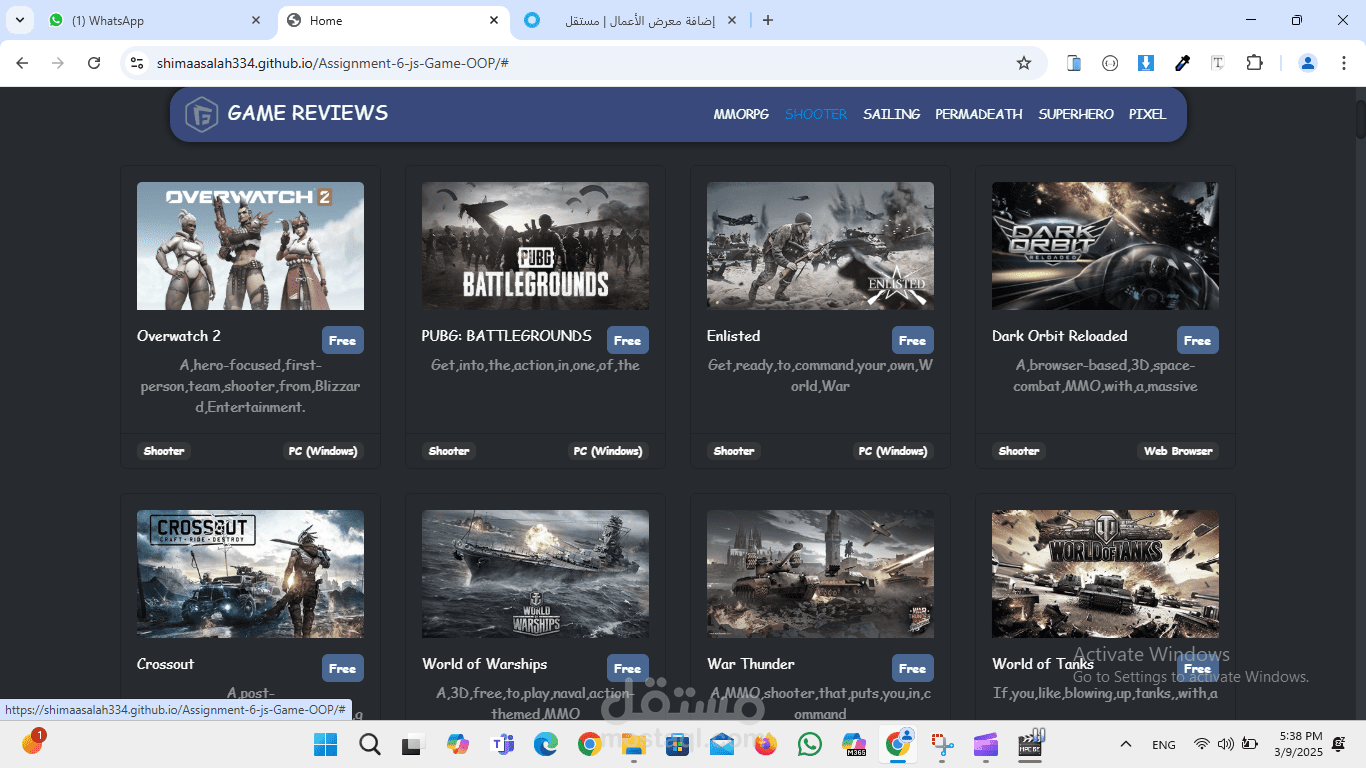
Task: Activate the color picker eyedropper extension
Action: (1182, 63)
